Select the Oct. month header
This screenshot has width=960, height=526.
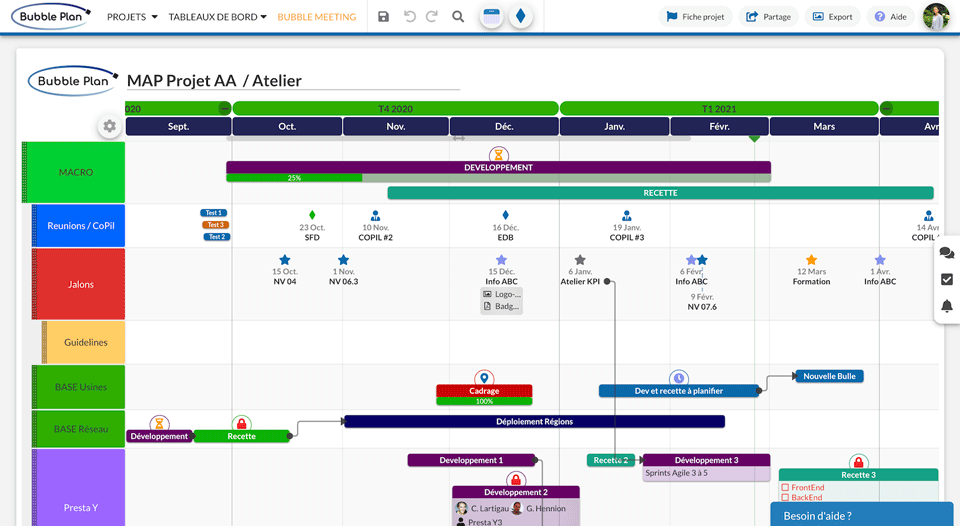(x=287, y=126)
